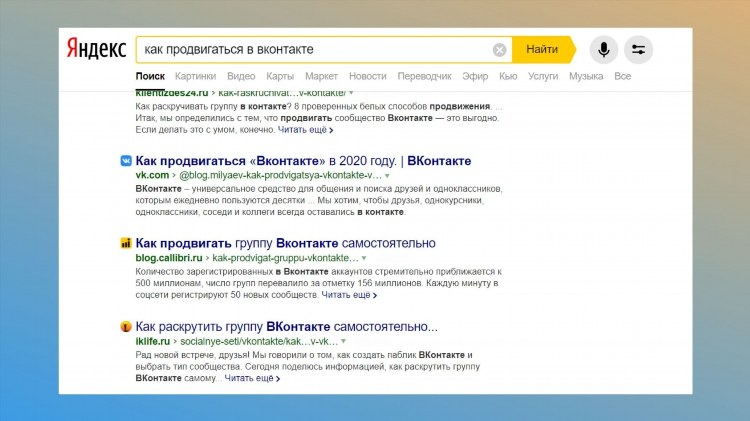The image size is (750, 421).
Task: Open result Как продвигаться «Вконтакте» в 2020 году
Action: click(x=303, y=161)
